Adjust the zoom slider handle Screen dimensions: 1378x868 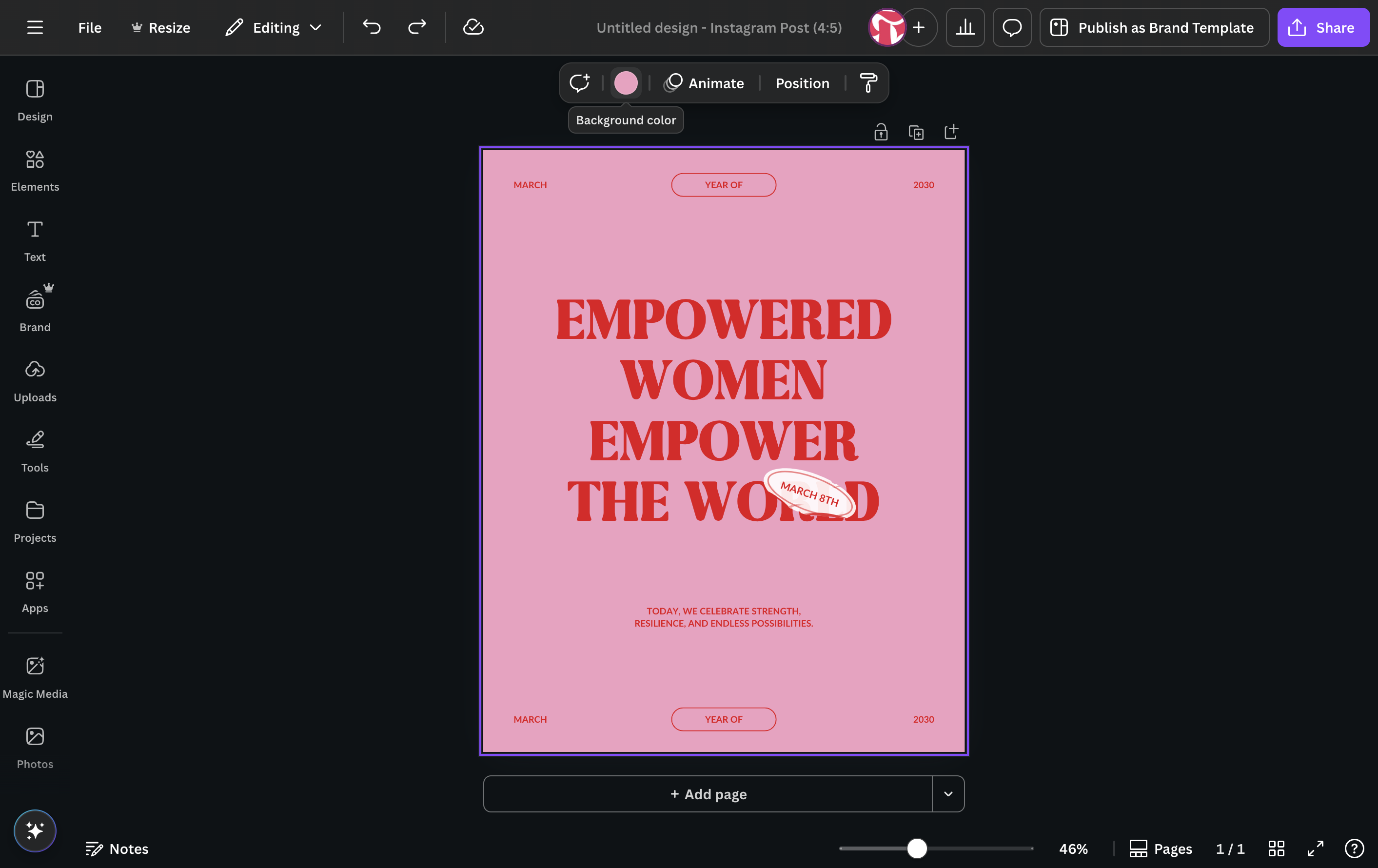click(x=917, y=848)
